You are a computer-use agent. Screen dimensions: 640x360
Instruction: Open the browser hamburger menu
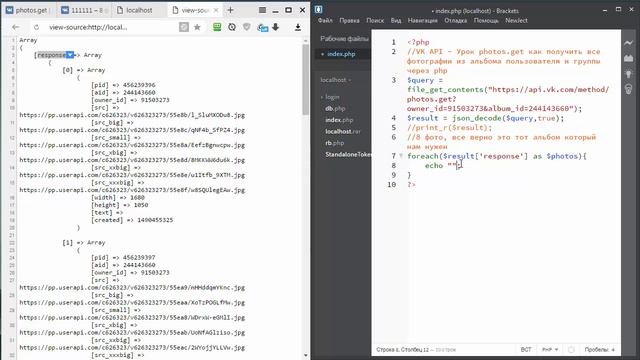262,10
